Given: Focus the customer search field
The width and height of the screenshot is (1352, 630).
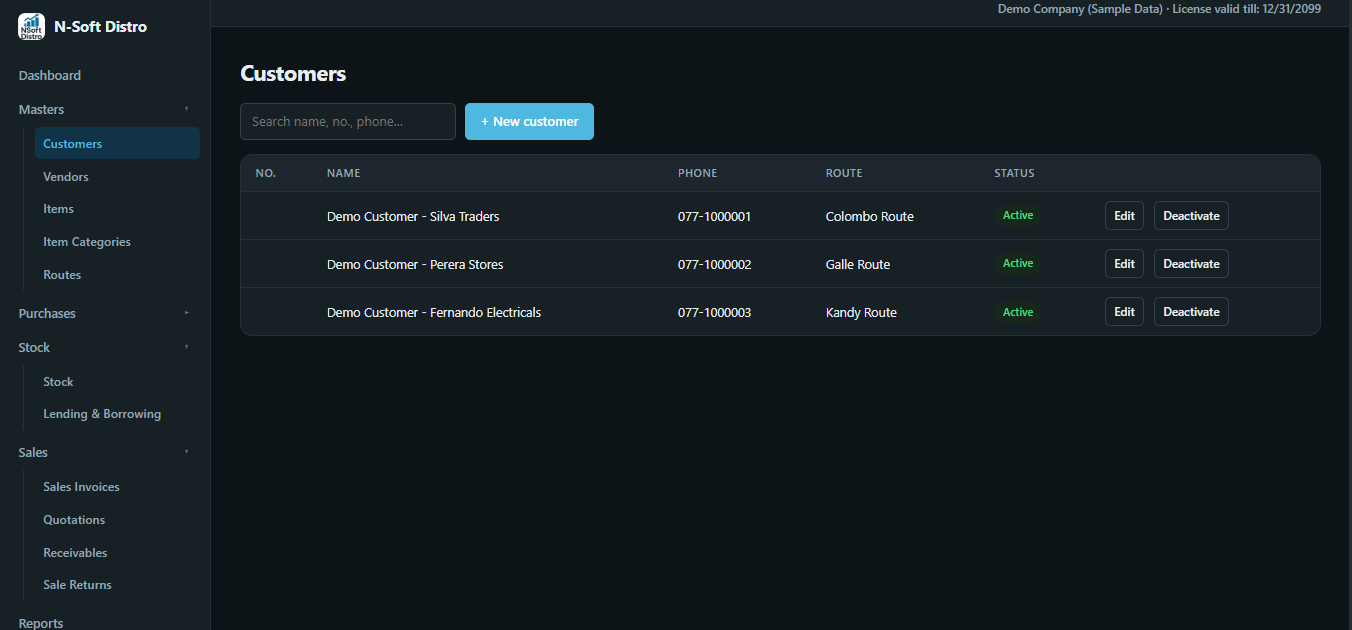Looking at the screenshot, I should point(348,121).
